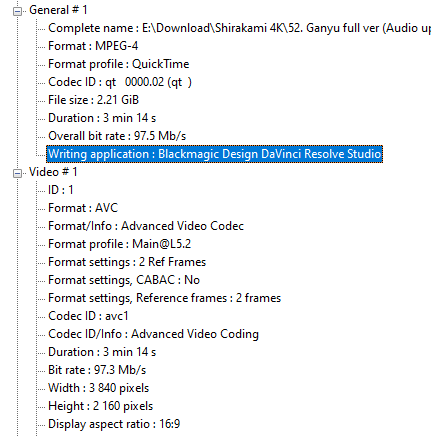
Task: Select the Format : MPEG-4 row
Action: (93, 46)
